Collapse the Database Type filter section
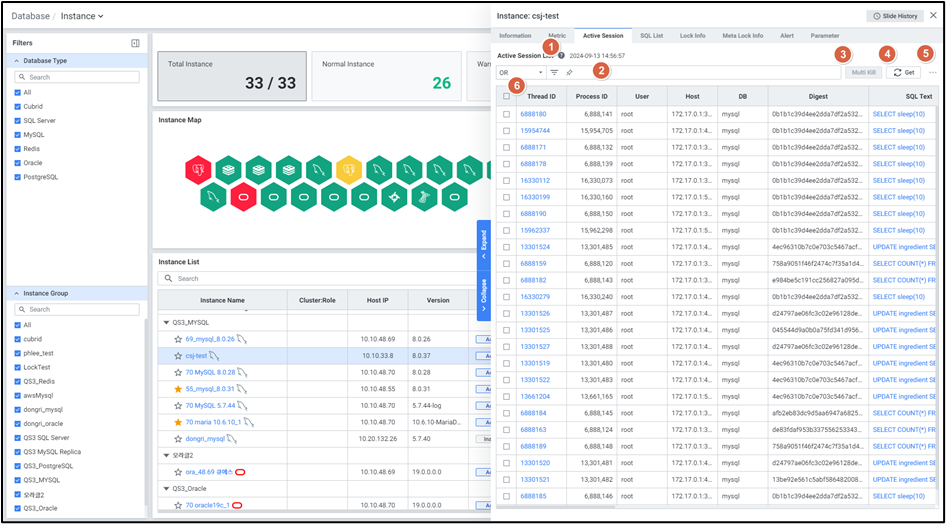Viewport: 946px width, 524px height. point(17,61)
